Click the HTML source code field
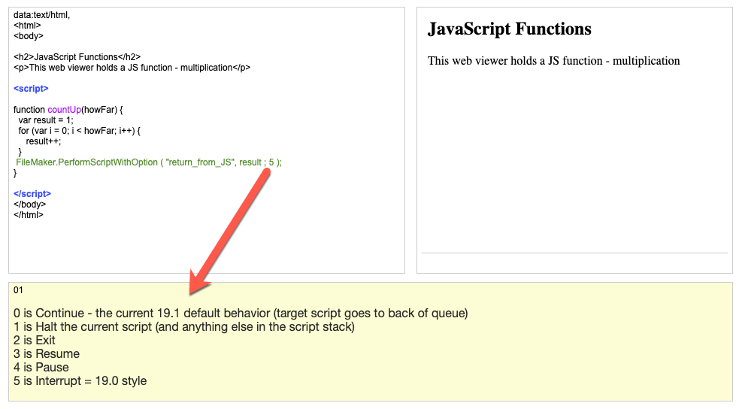Viewport: 739px width, 409px height. (206, 140)
